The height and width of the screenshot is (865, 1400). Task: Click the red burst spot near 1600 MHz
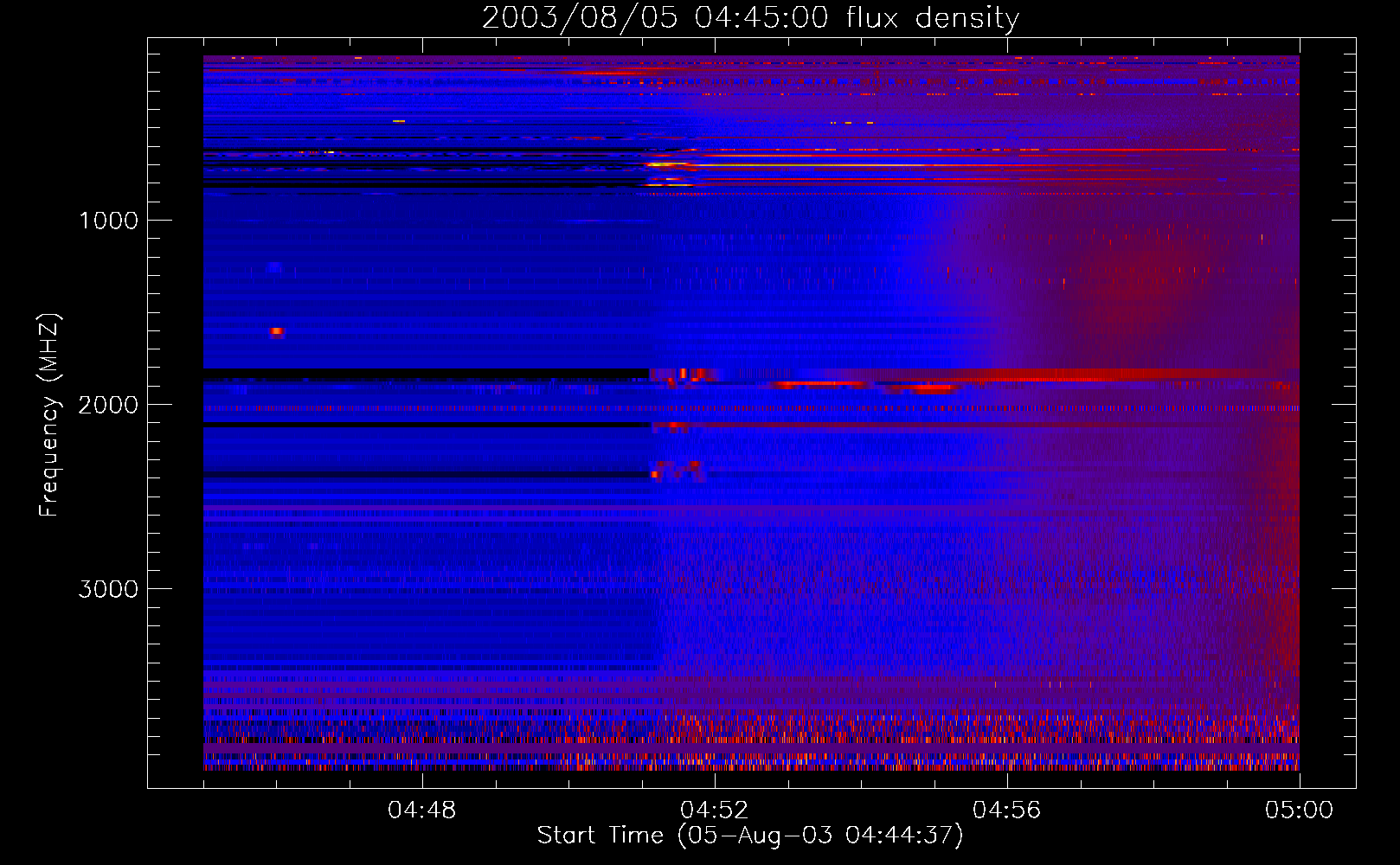pos(276,331)
